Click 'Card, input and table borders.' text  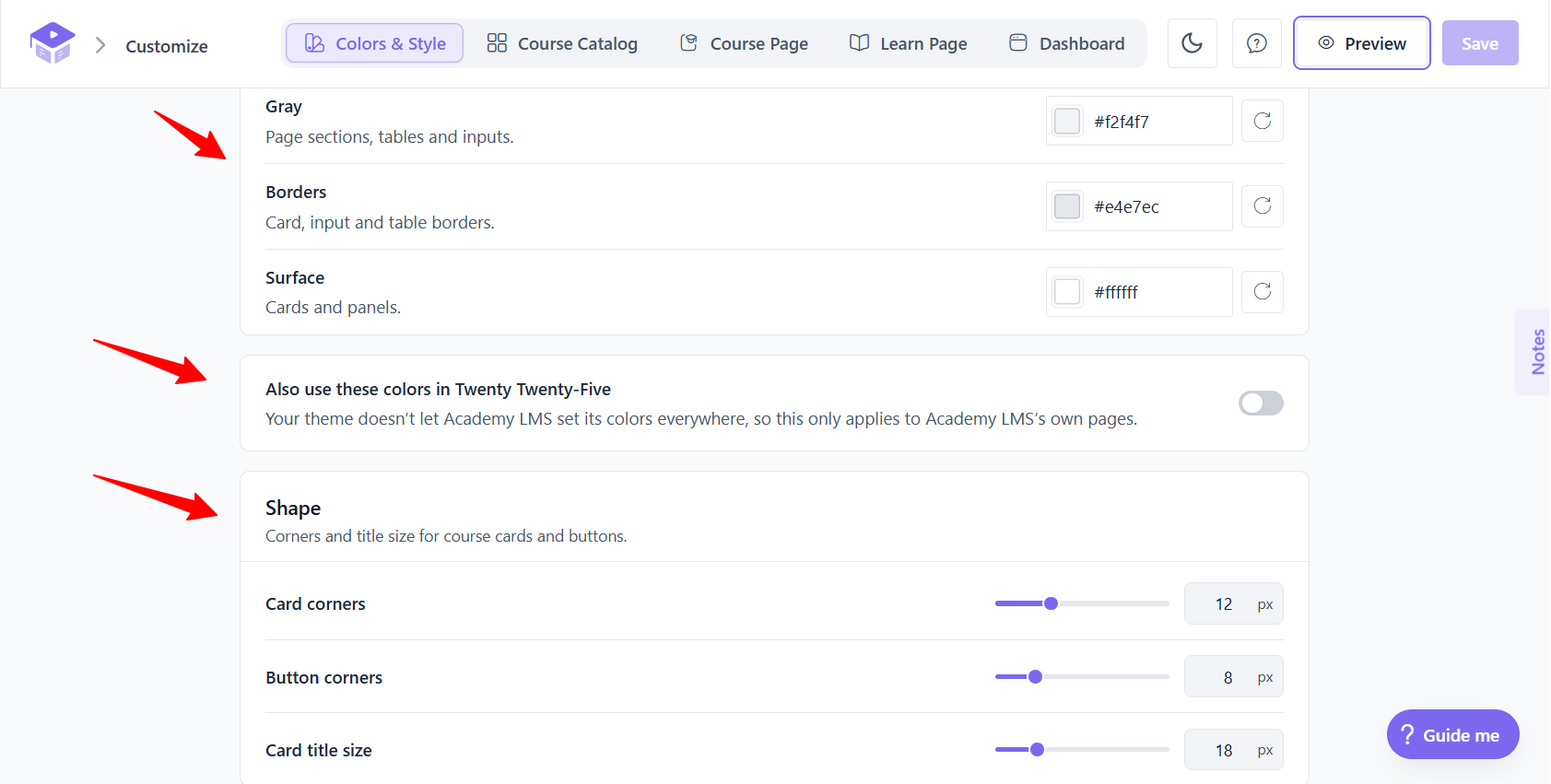(380, 223)
